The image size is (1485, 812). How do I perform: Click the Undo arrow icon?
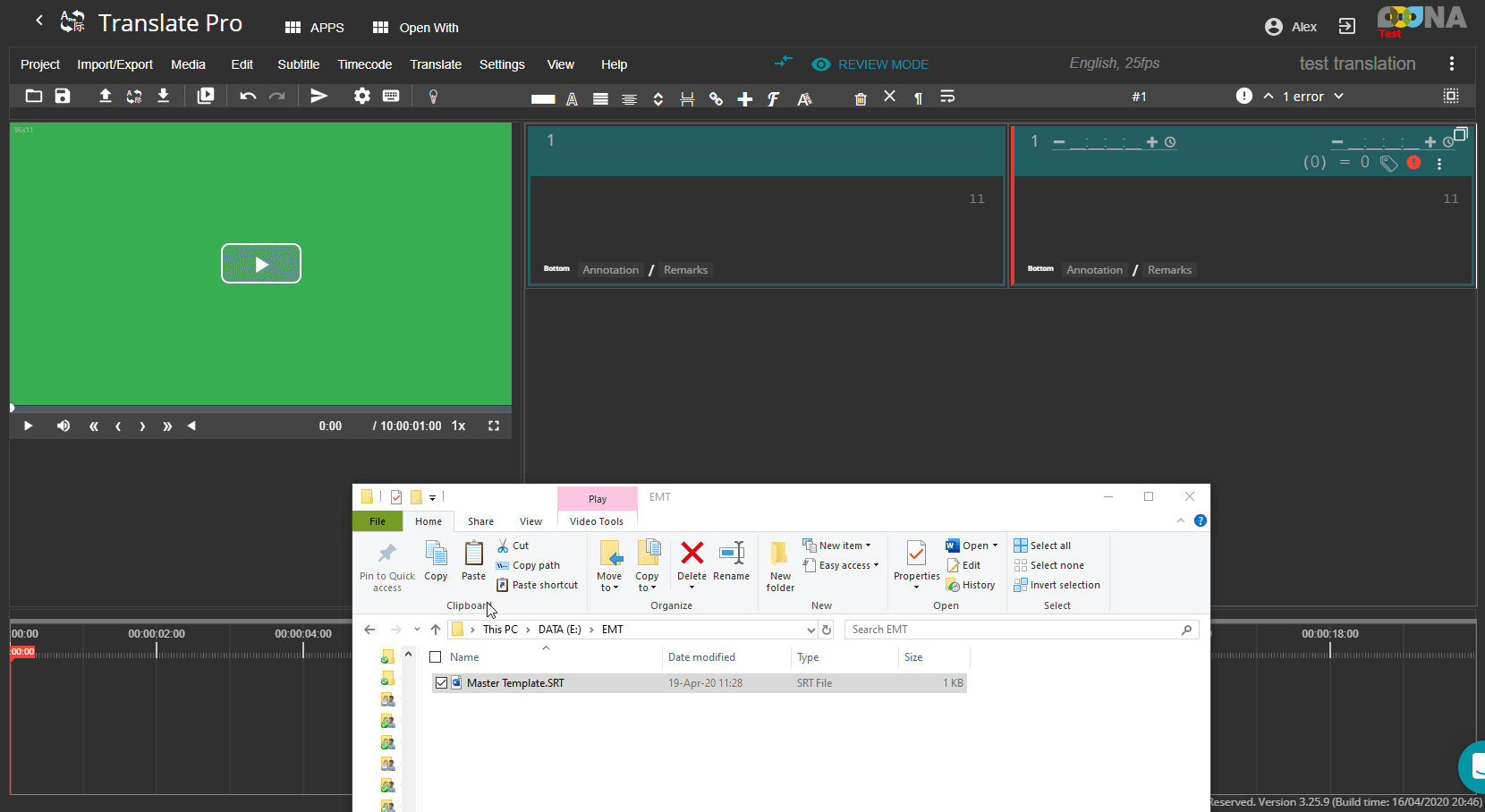(248, 97)
